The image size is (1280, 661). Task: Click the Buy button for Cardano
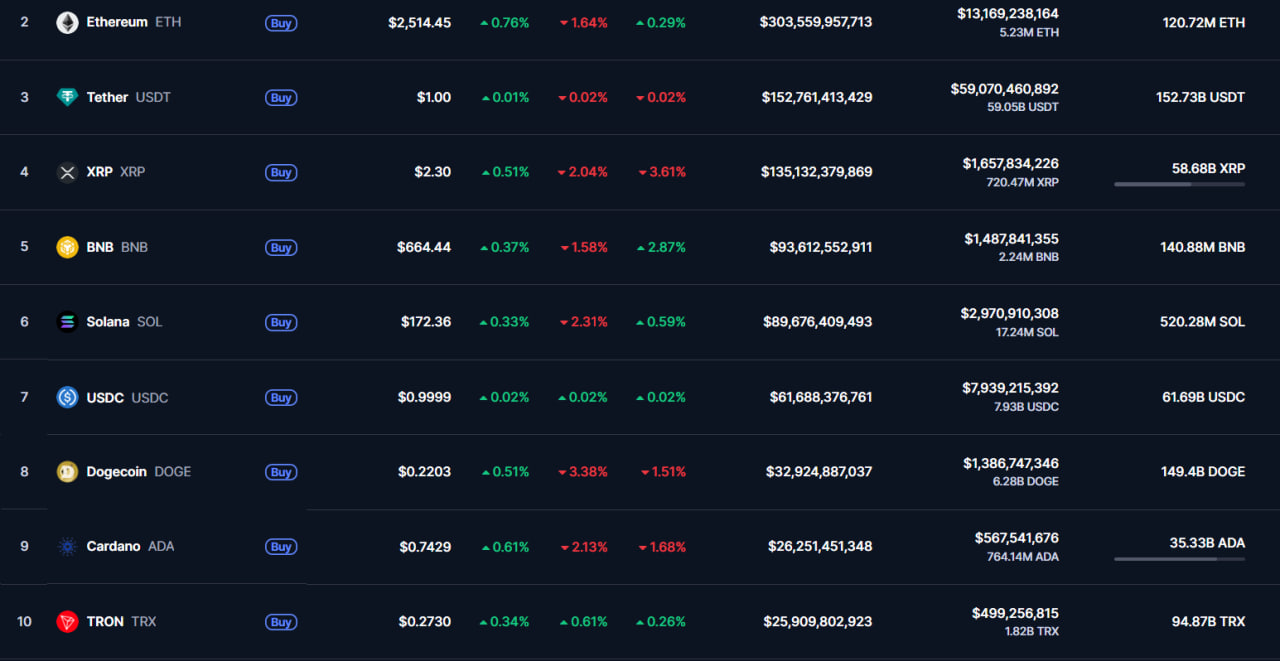click(x=281, y=547)
